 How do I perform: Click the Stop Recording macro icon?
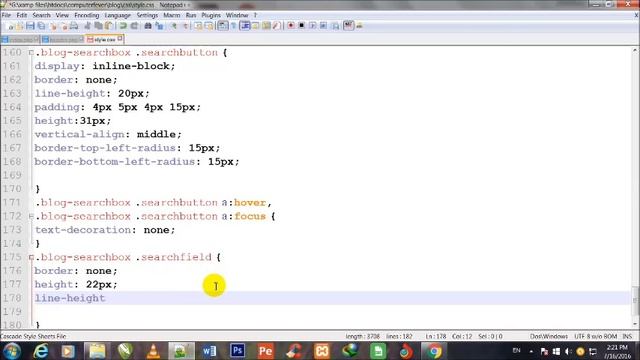pyautogui.click(x=302, y=26)
